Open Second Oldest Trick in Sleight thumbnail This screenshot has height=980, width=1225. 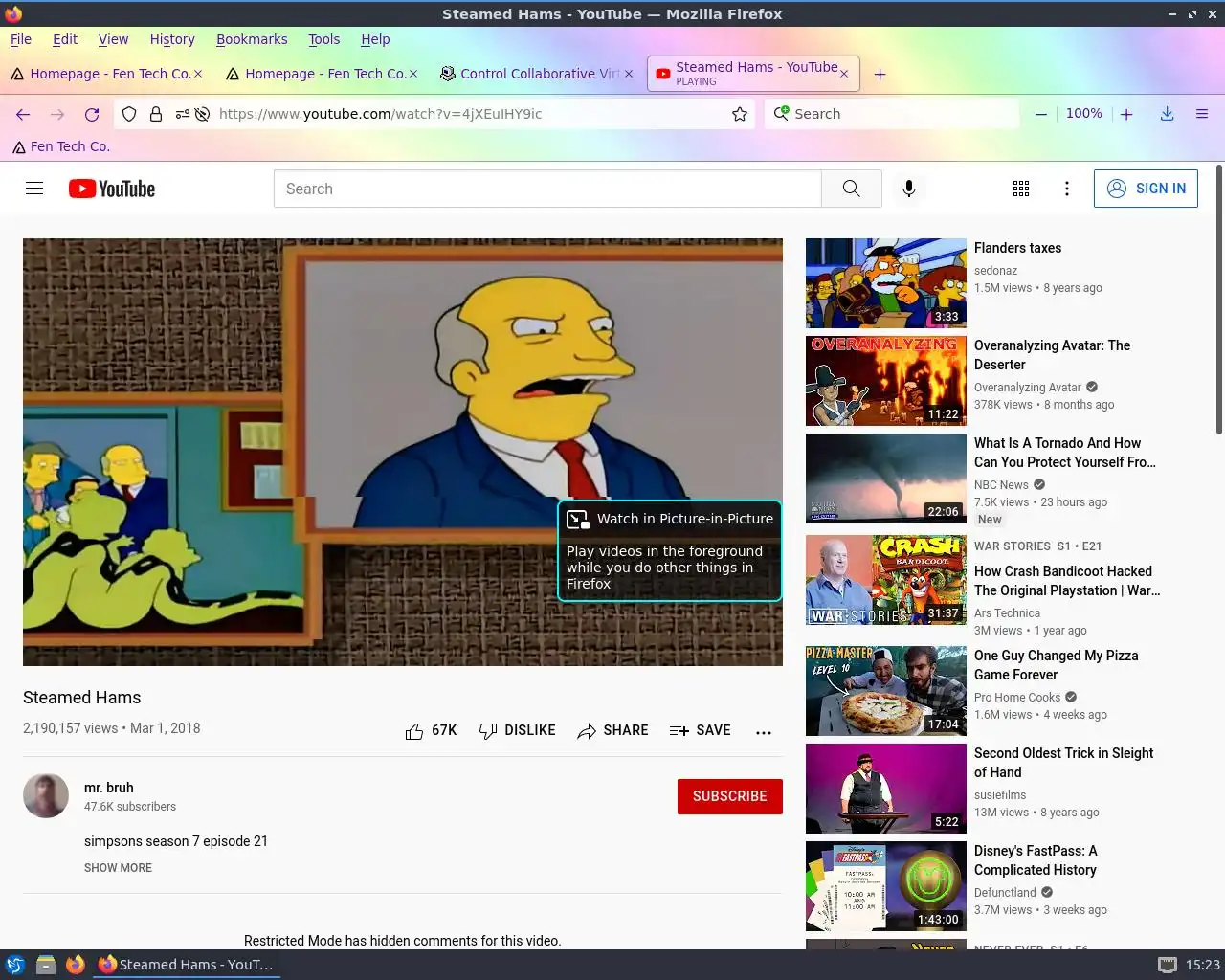click(x=886, y=789)
